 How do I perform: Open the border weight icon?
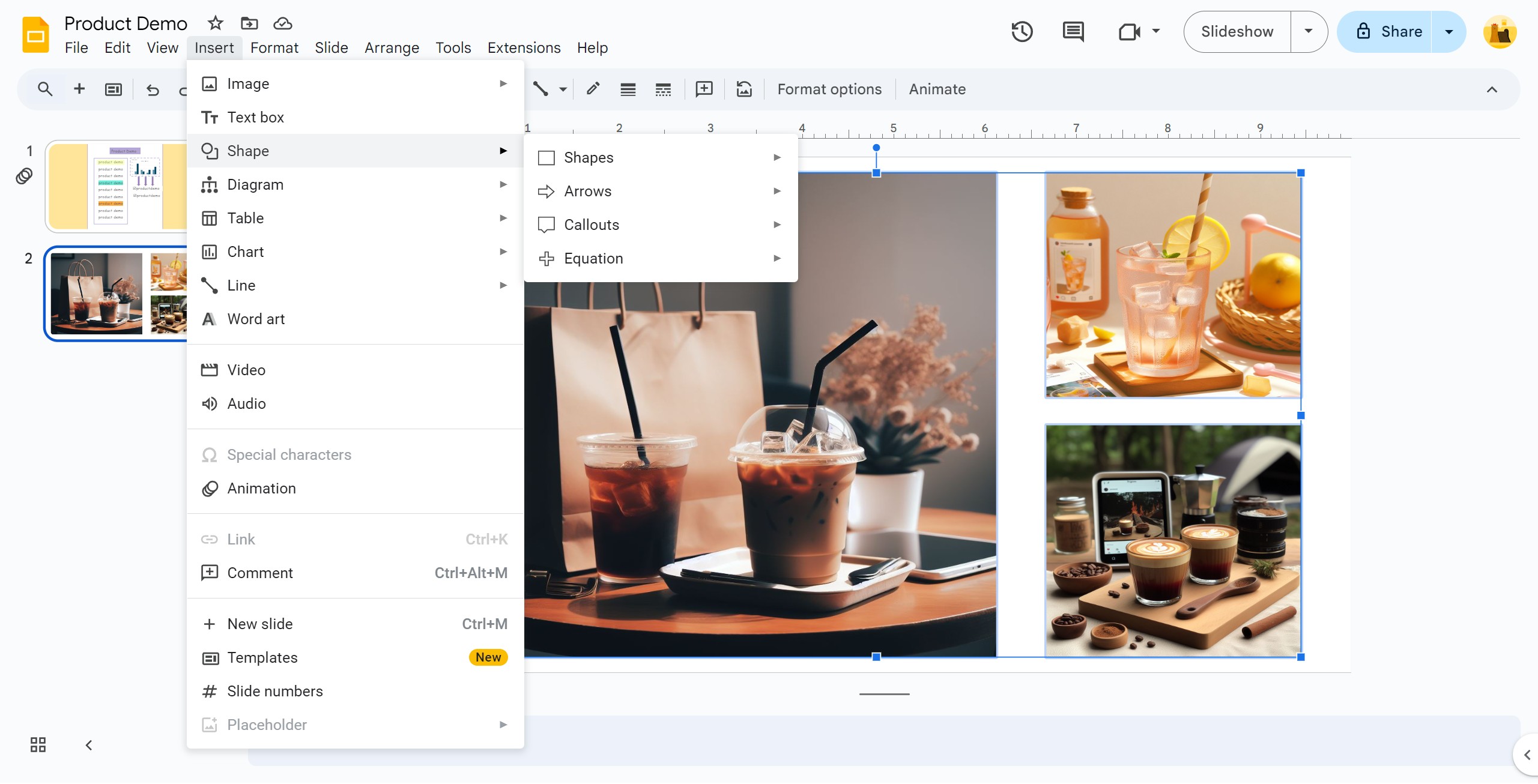628,90
